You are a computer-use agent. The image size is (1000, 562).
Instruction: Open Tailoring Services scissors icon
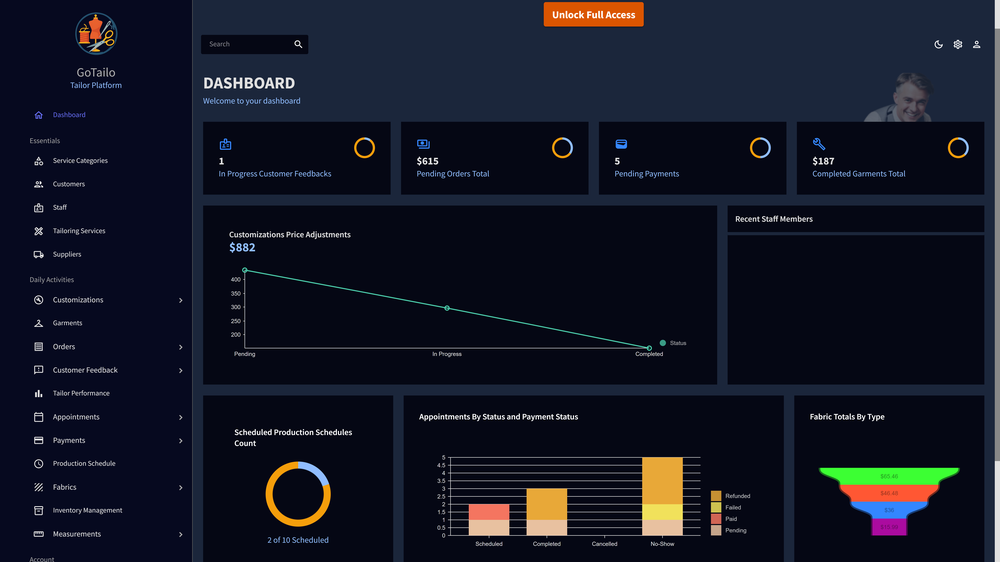click(x=38, y=231)
